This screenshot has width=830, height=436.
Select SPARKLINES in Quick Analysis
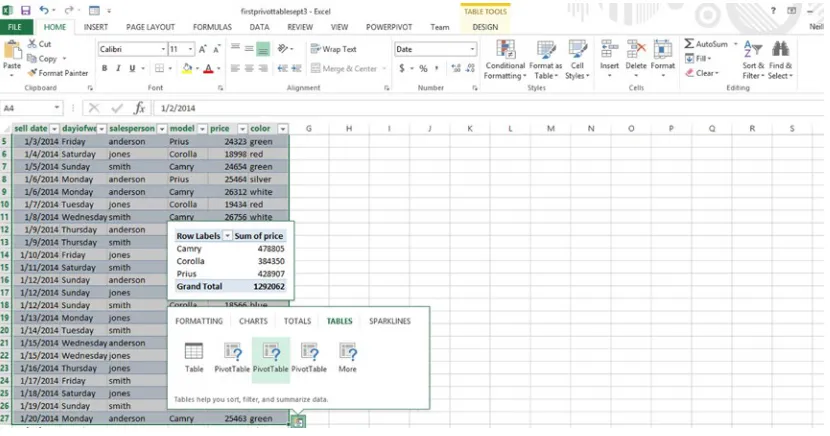click(390, 321)
